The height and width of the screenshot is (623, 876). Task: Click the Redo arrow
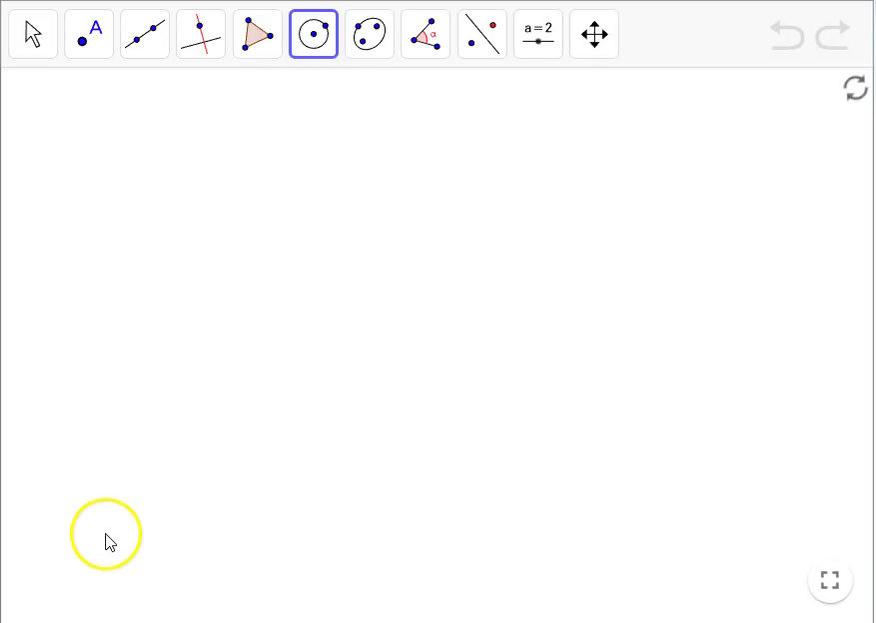[833, 35]
